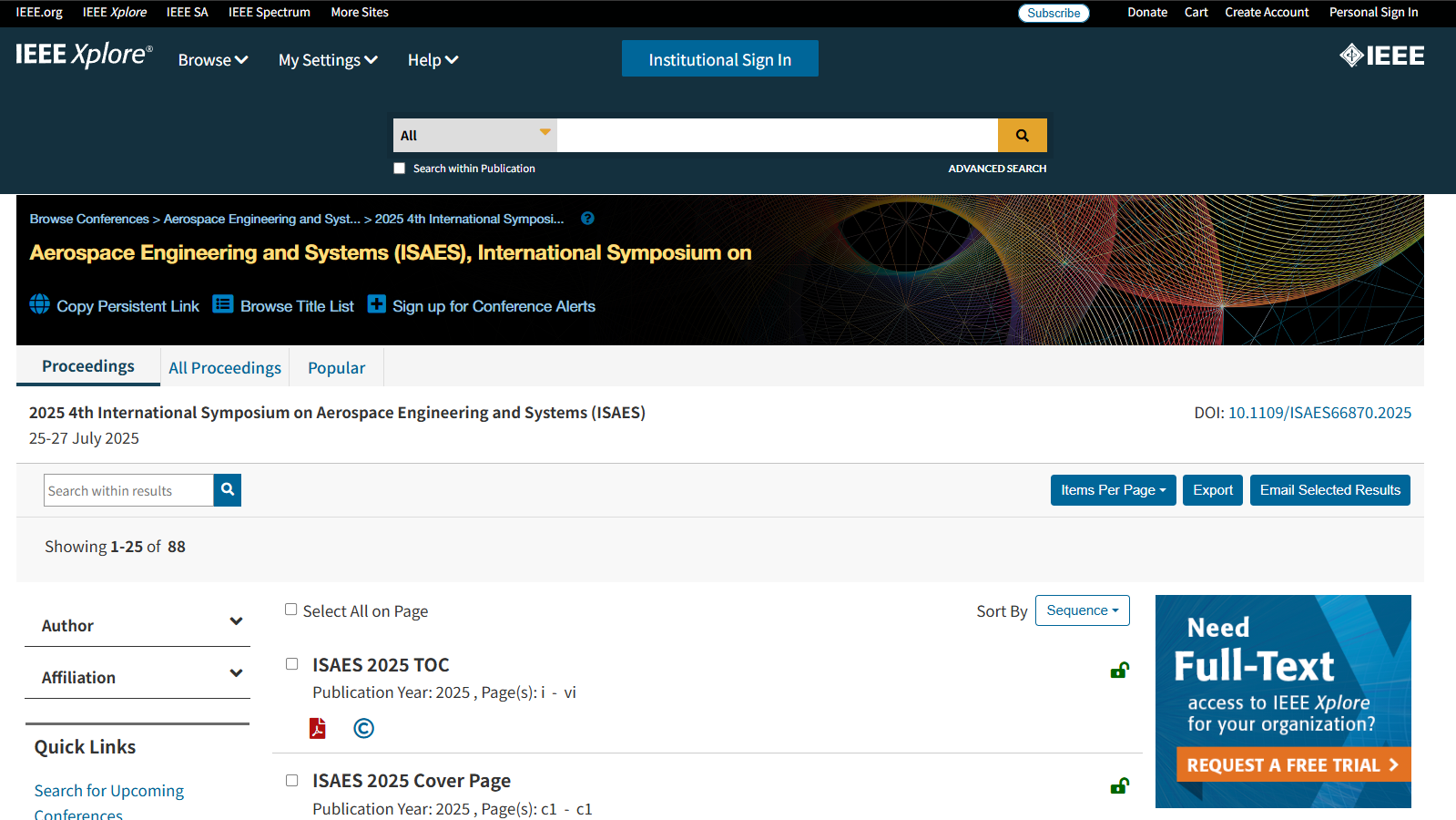Check Select All on Page
This screenshot has width=1456, height=820.
[x=291, y=610]
